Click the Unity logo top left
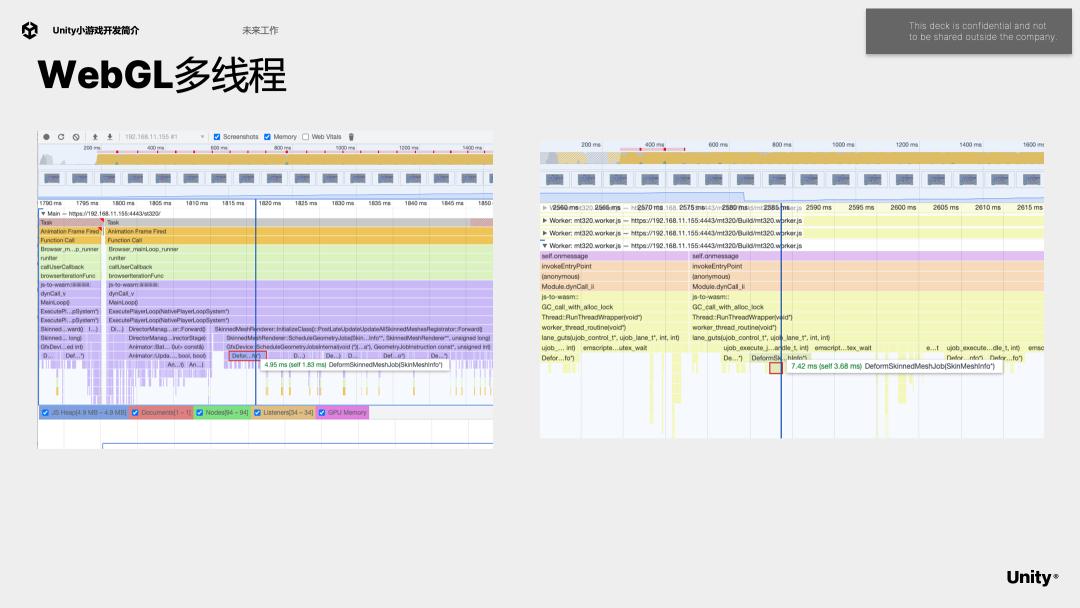This screenshot has width=1080, height=608. (x=30, y=31)
